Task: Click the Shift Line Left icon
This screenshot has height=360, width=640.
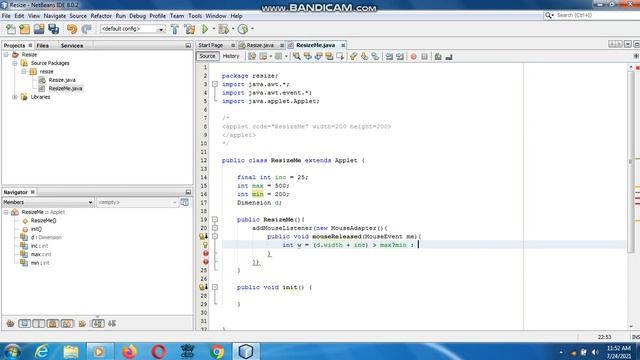Action: pos(389,57)
